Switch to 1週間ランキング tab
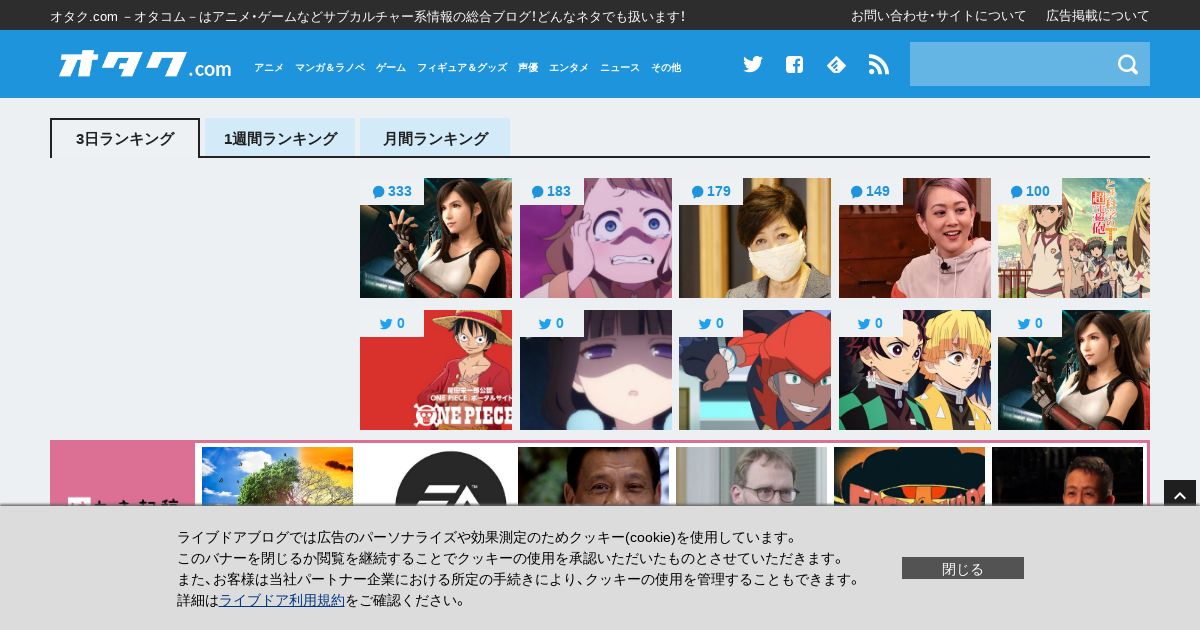Screen dimensions: 1200x630 click(280, 138)
